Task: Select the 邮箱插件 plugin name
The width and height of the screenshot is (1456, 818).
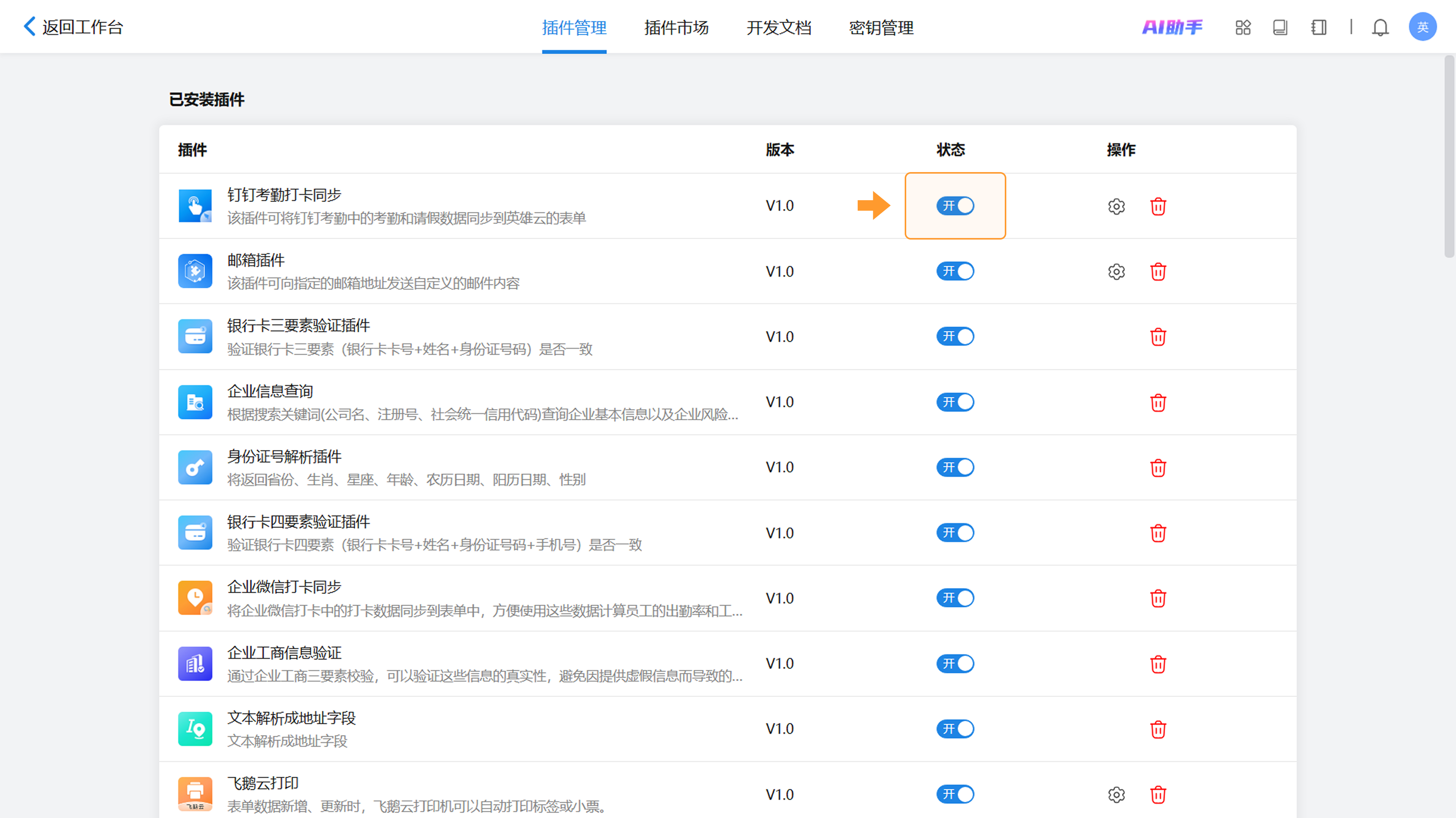Action: coord(256,260)
